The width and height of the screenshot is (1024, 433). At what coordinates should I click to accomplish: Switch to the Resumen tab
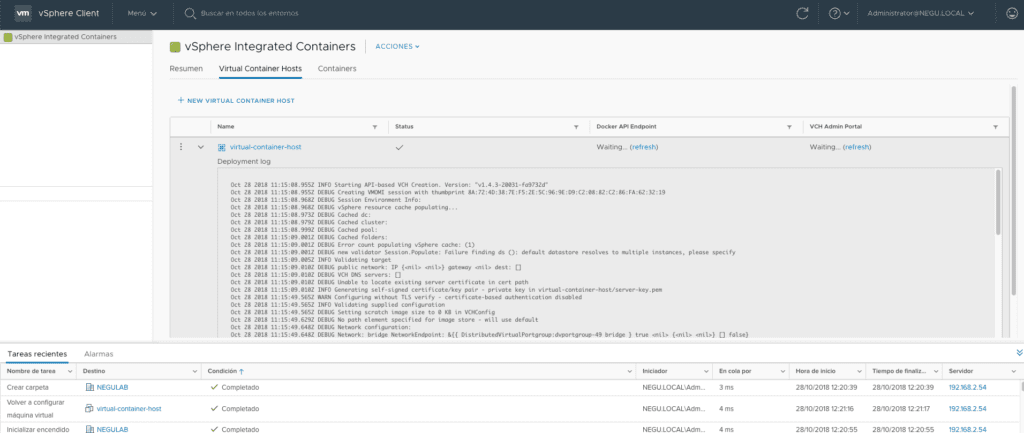pyautogui.click(x=186, y=69)
